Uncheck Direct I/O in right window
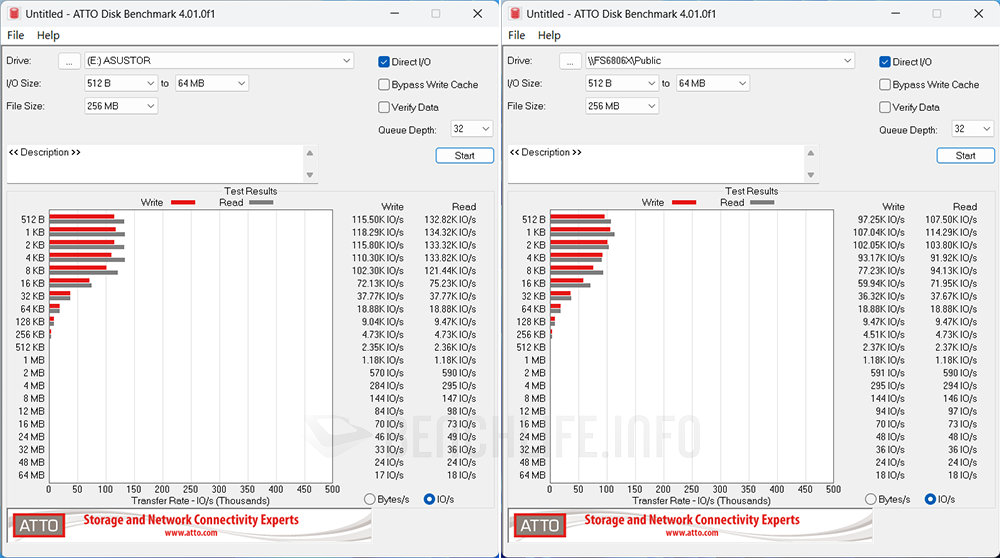 [x=885, y=62]
